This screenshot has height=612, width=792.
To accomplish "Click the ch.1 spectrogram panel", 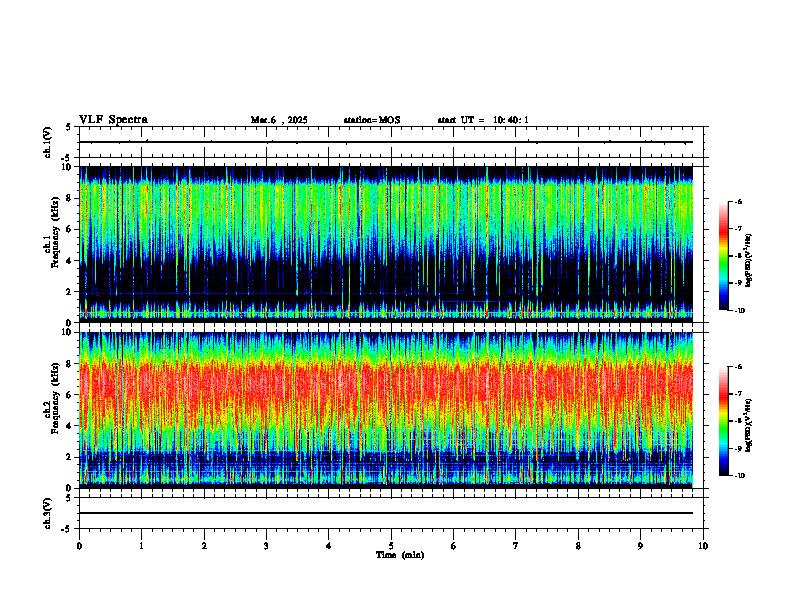I will pos(386,244).
